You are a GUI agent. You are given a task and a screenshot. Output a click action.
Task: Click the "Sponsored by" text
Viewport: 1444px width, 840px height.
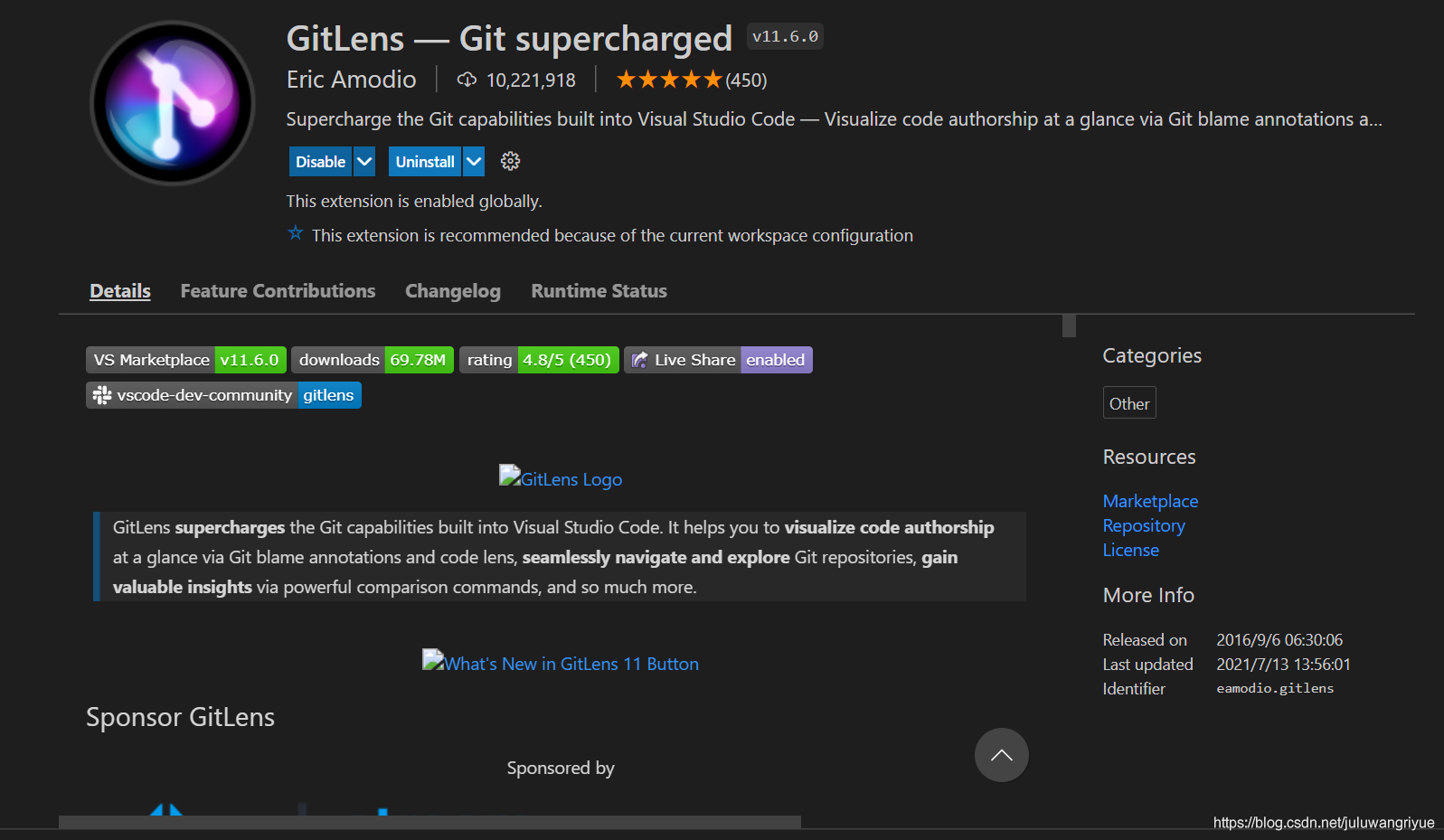click(561, 768)
